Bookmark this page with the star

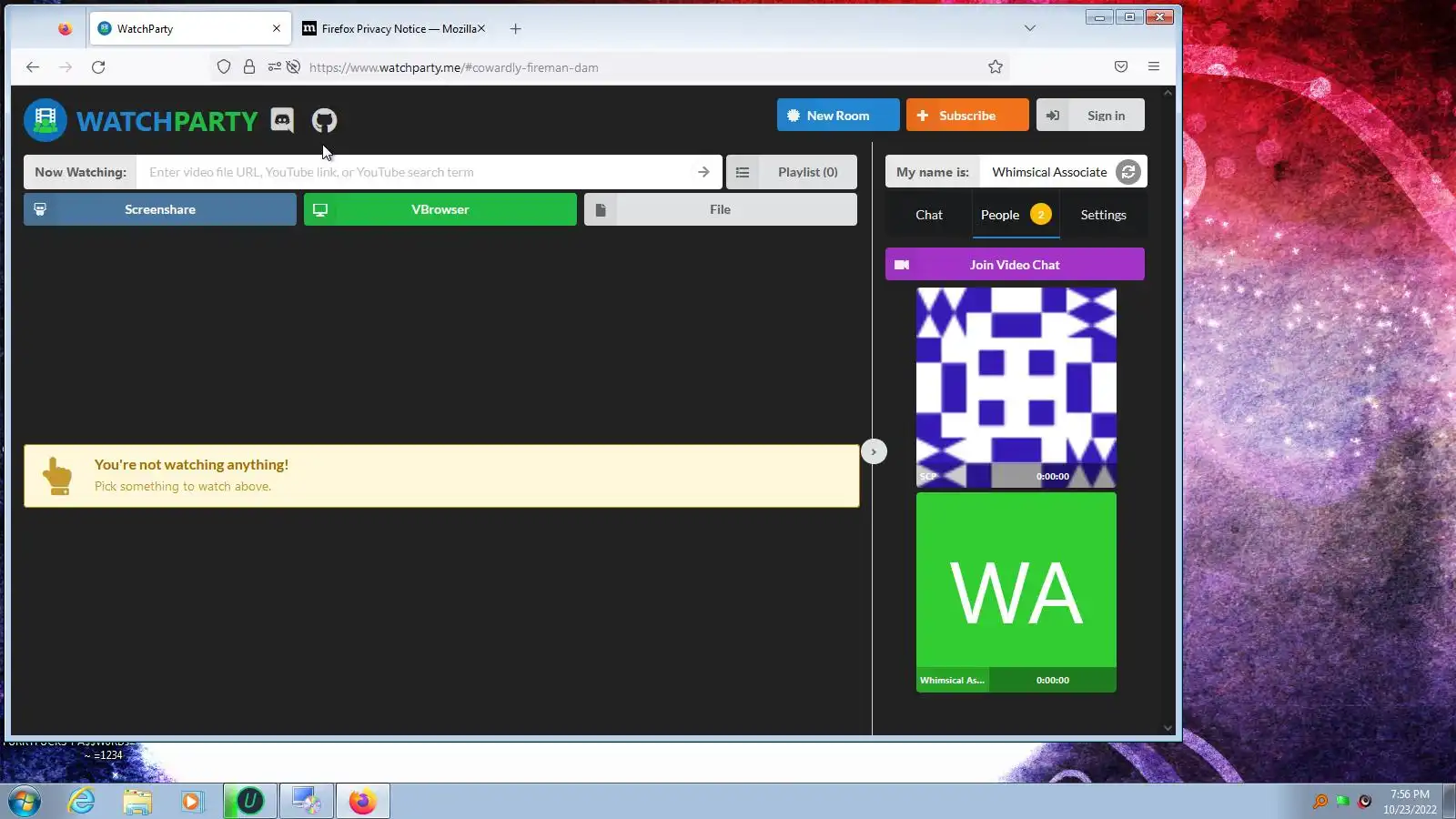996,67
